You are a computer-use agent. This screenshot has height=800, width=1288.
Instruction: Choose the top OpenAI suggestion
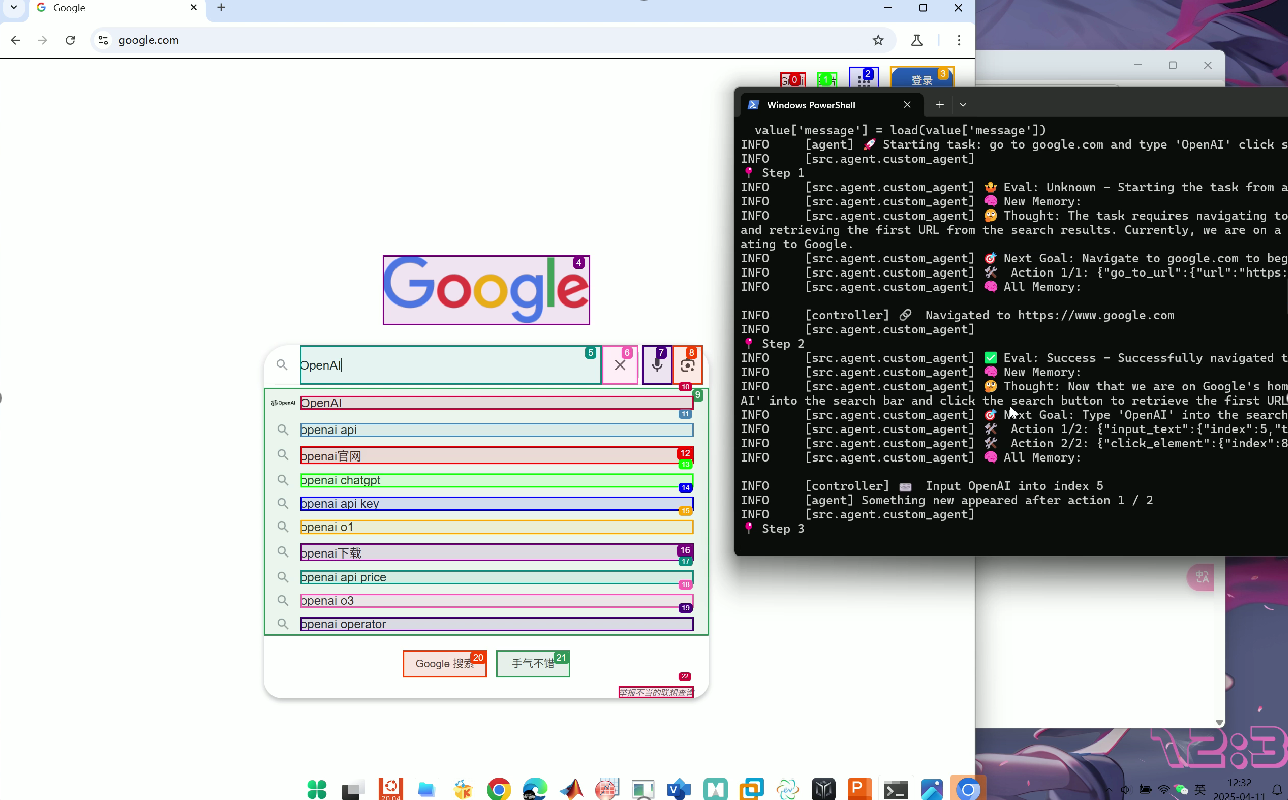496,403
